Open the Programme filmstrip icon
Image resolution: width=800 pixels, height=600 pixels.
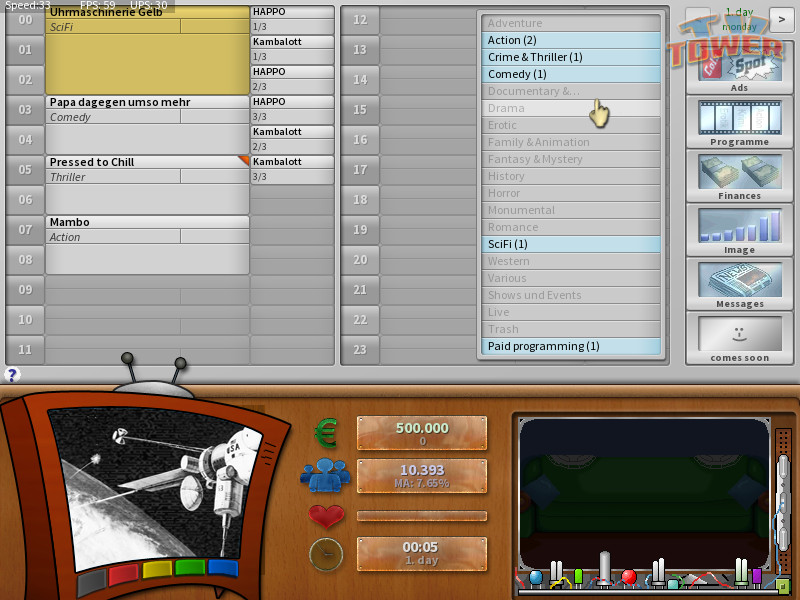[739, 122]
